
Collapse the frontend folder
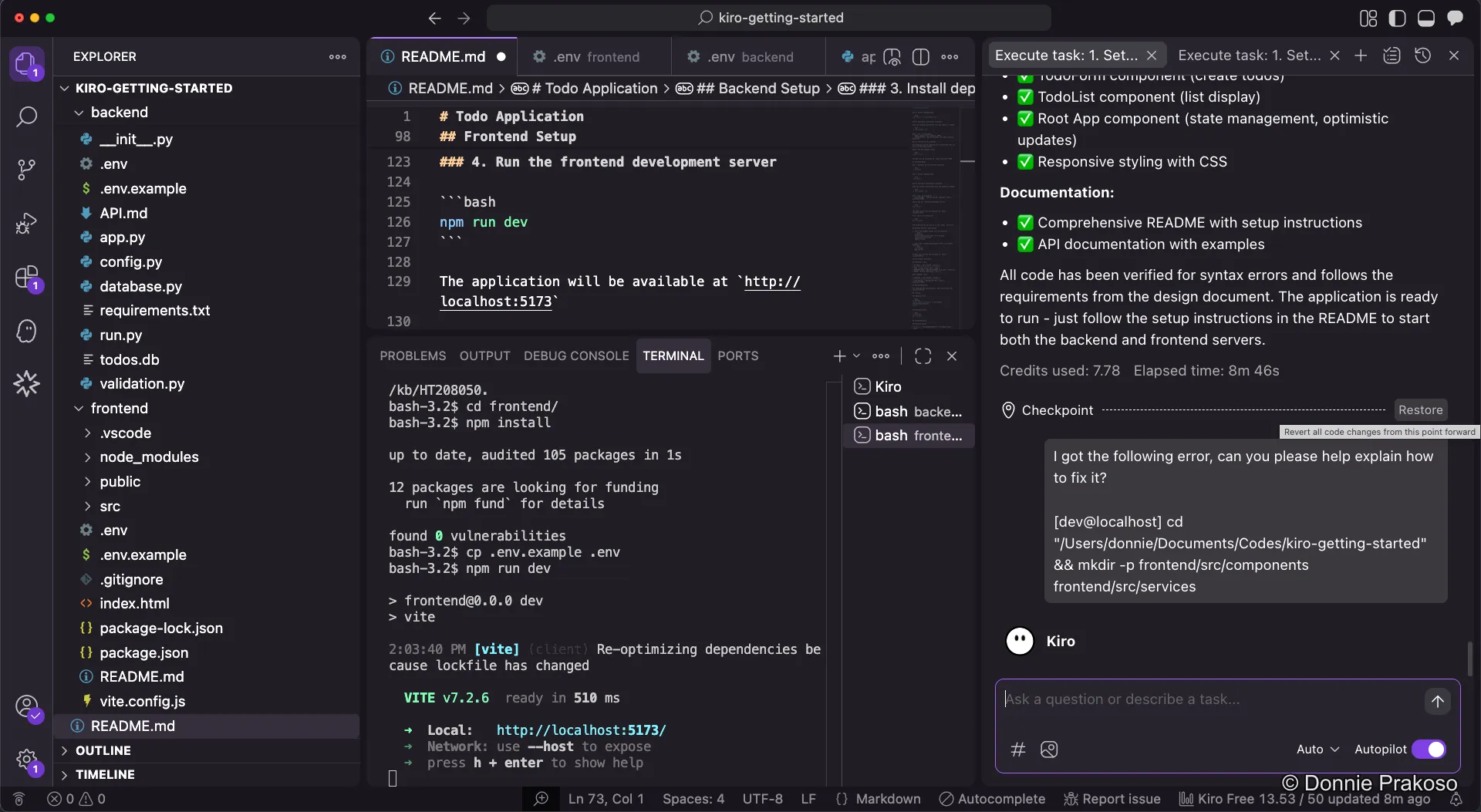pos(79,408)
